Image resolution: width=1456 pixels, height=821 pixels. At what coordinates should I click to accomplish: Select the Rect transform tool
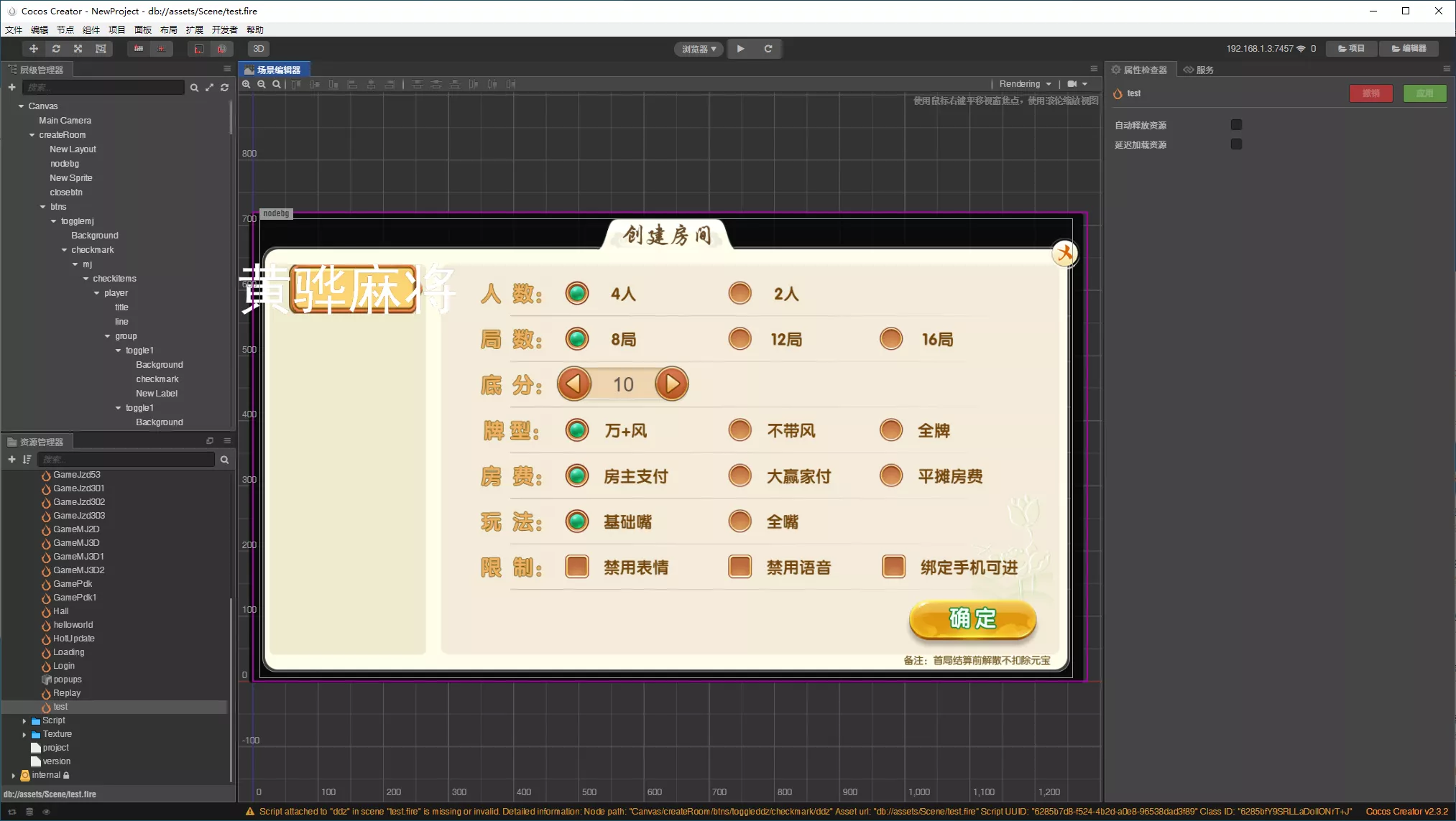100,48
